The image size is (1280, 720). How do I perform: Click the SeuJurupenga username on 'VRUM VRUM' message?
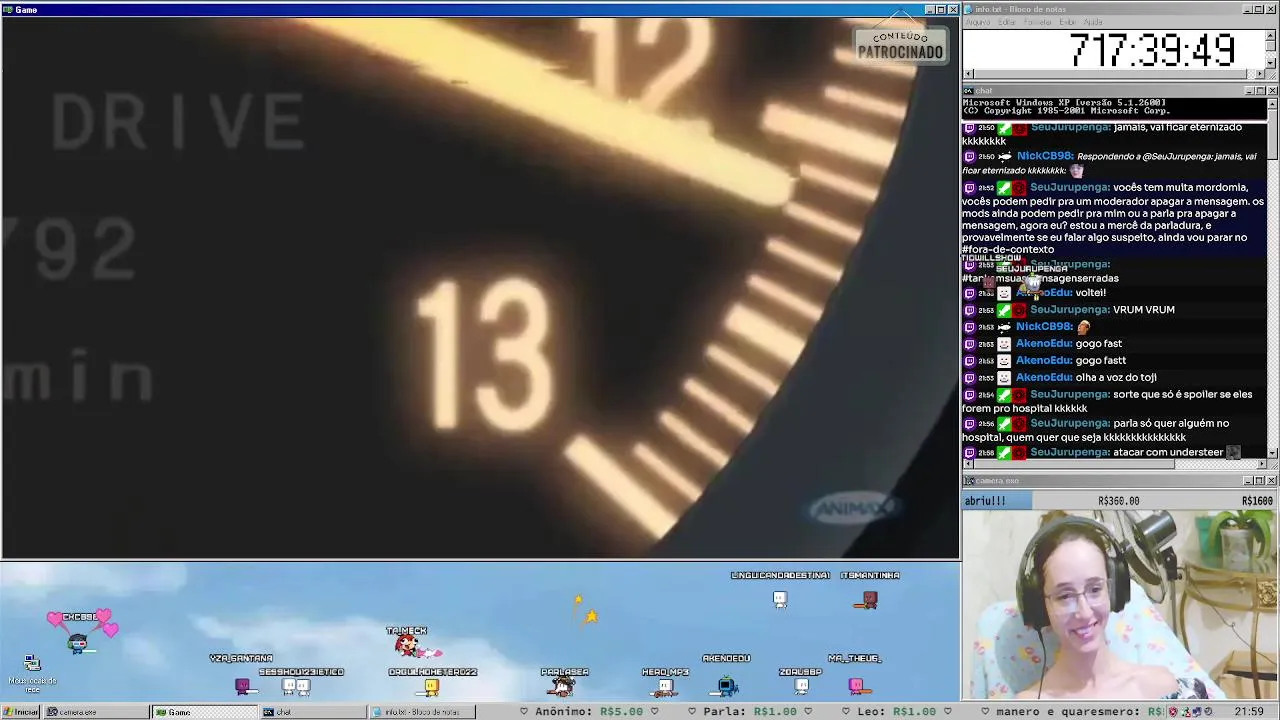(1070, 310)
